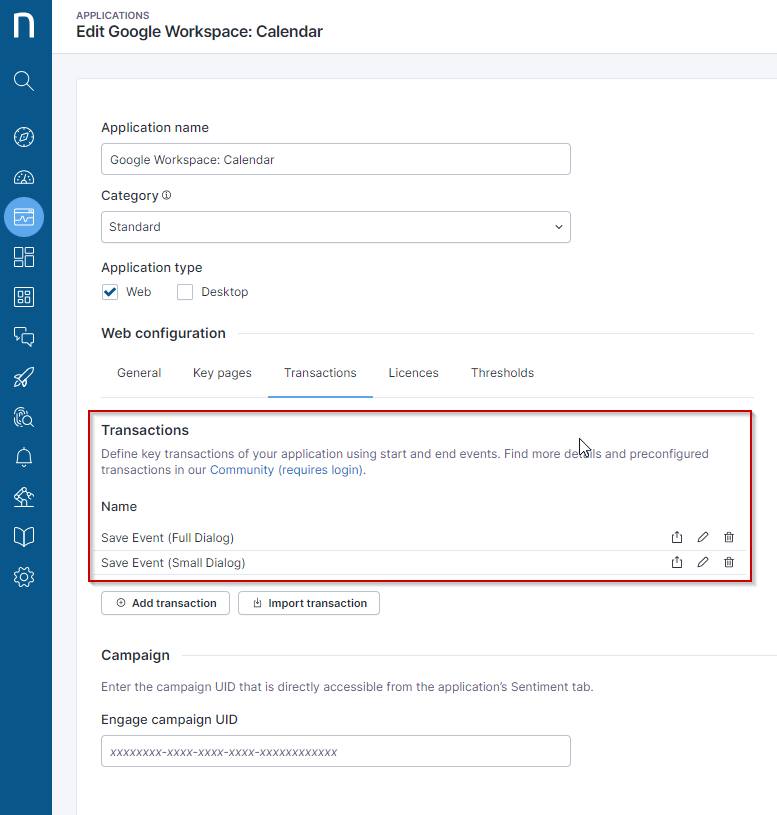Open the settings gear icon in sidebar
777x815 pixels.
[24, 577]
